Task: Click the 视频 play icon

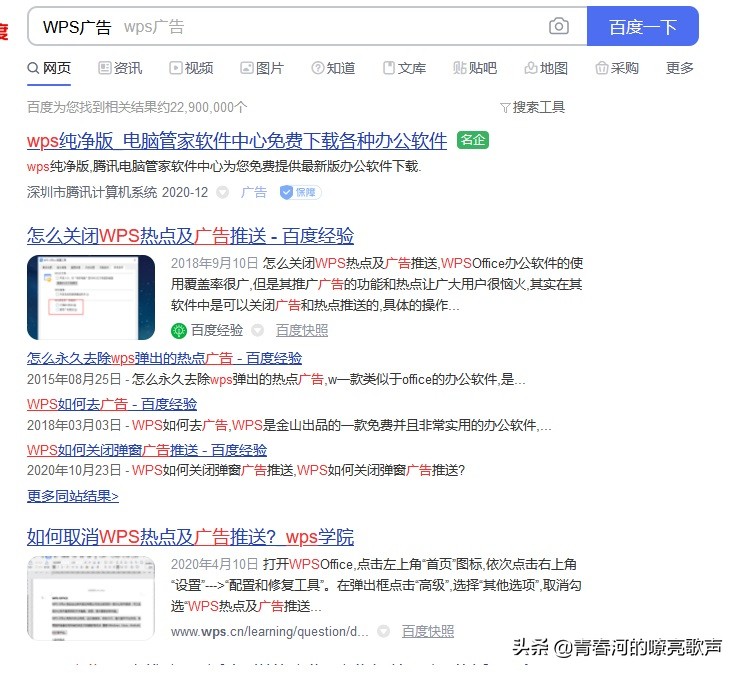Action: 175,68
